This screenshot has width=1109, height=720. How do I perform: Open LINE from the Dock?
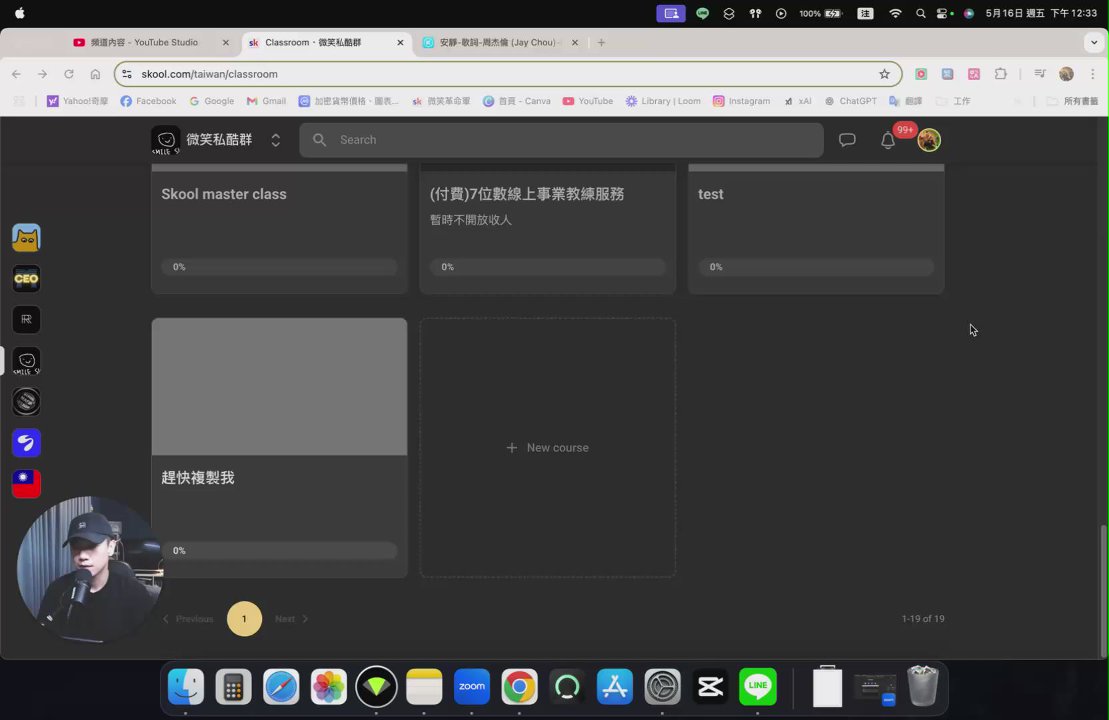click(x=757, y=687)
